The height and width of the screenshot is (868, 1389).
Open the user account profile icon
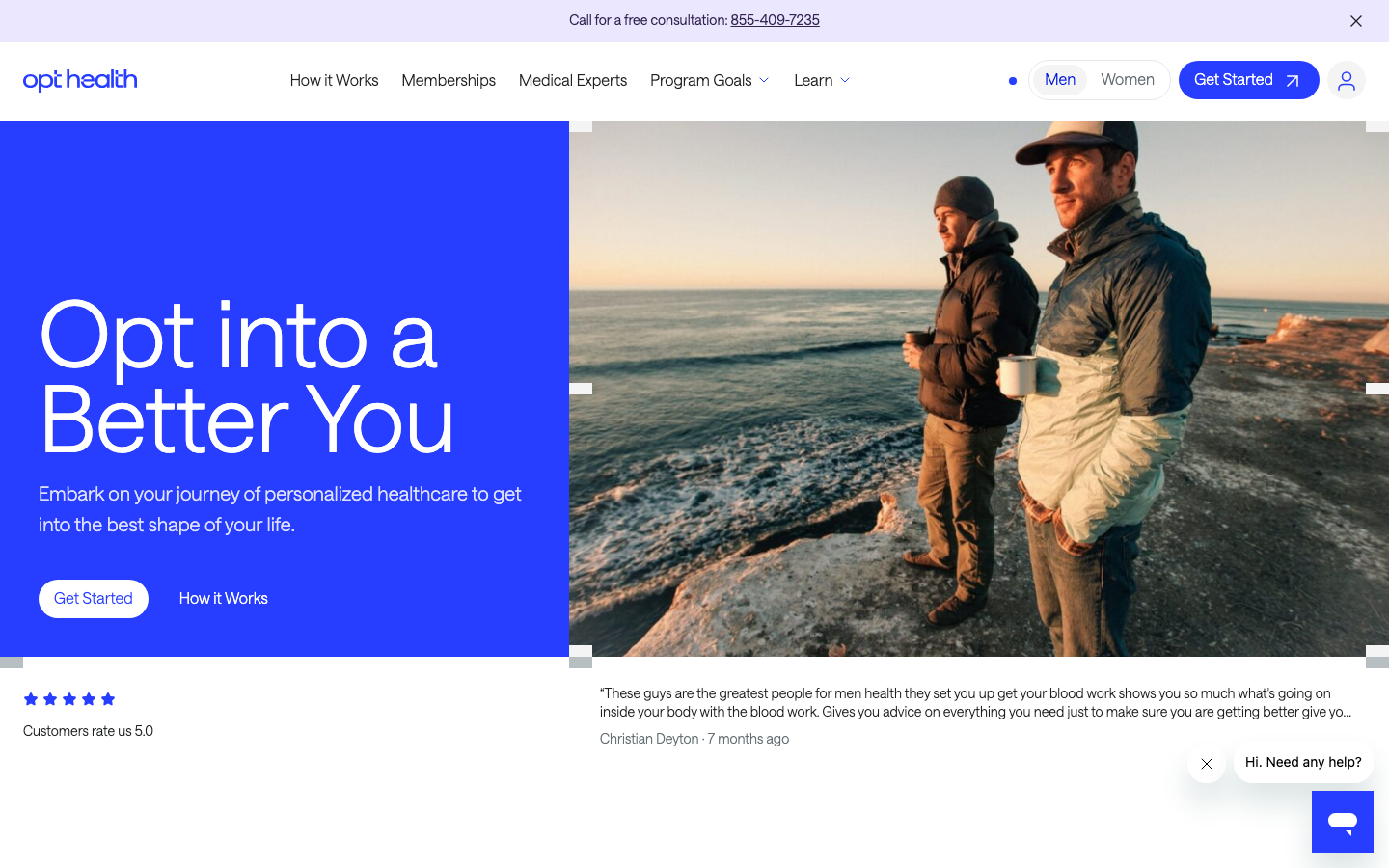coord(1346,80)
